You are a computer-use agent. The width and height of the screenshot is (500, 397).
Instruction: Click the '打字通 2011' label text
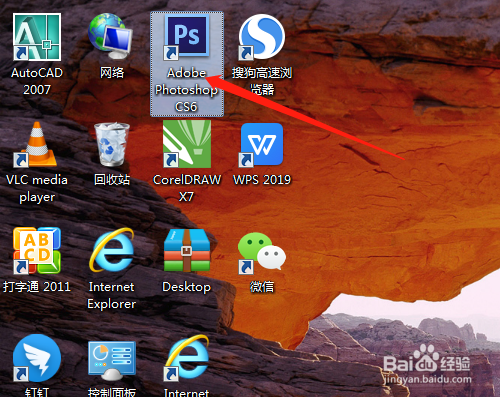pos(37,287)
